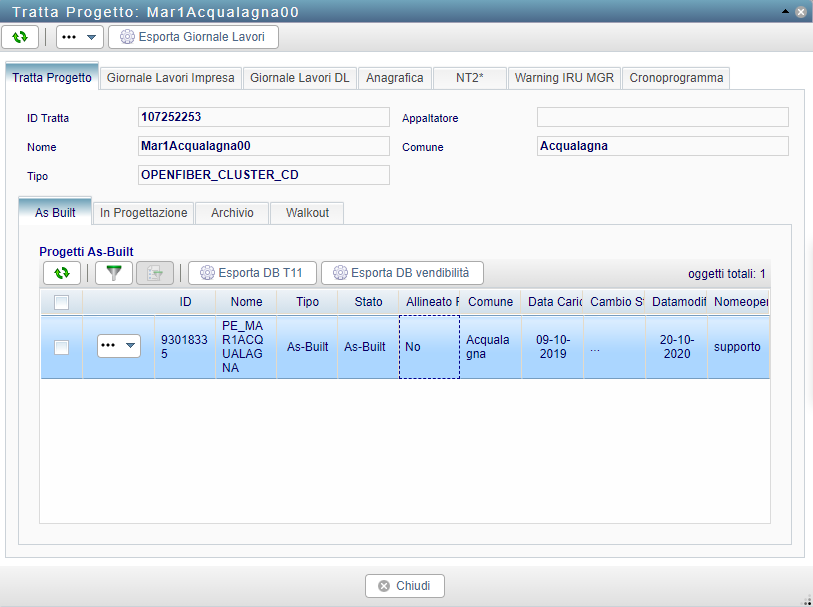This screenshot has height=607, width=813.
Task: Click the ID Tratta input field
Action: (263, 117)
